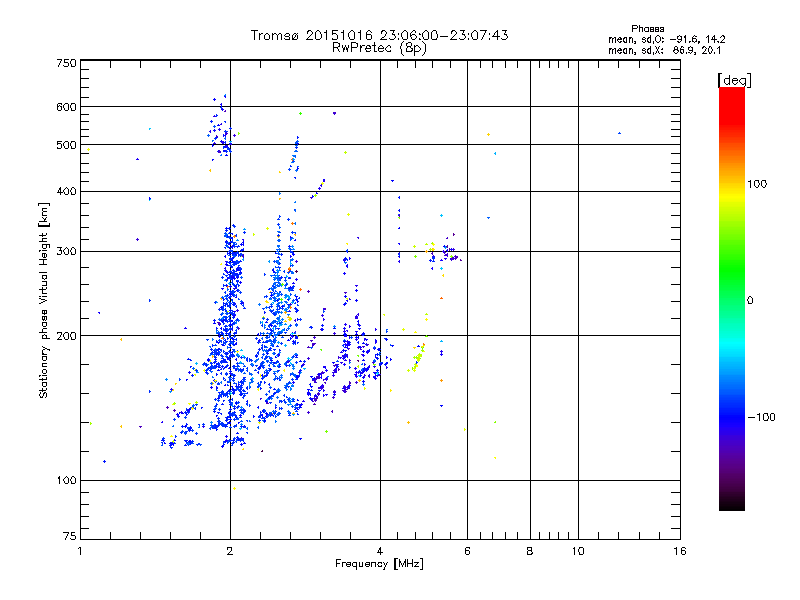Click the x-axis '8' MHz tick label
This screenshot has width=800, height=600.
(530, 551)
